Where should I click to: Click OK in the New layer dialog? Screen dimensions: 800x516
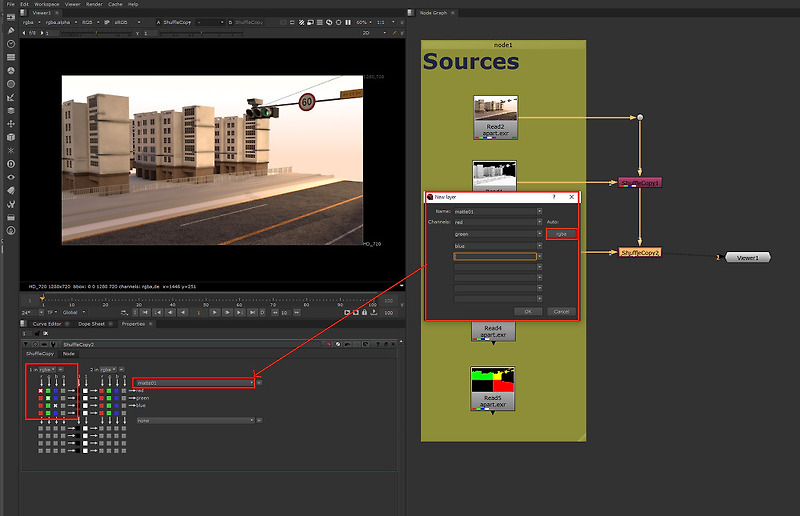528,311
